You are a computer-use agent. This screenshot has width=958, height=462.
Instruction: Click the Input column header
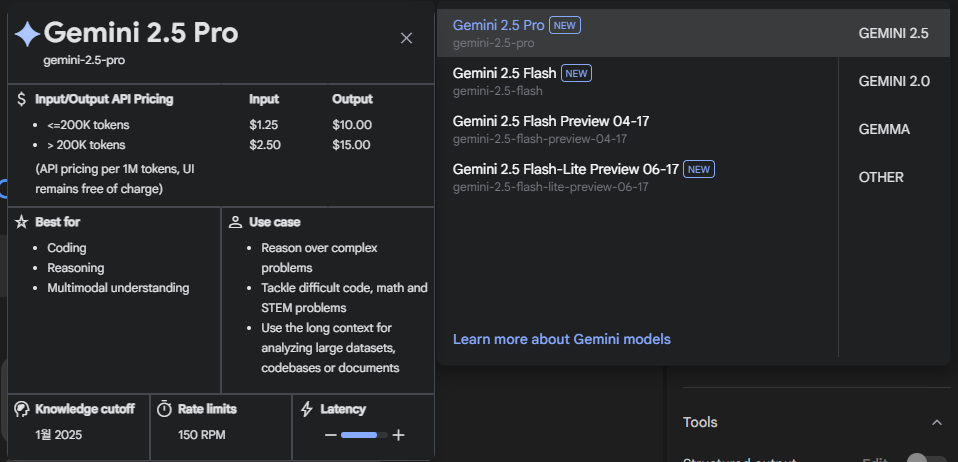(x=264, y=99)
